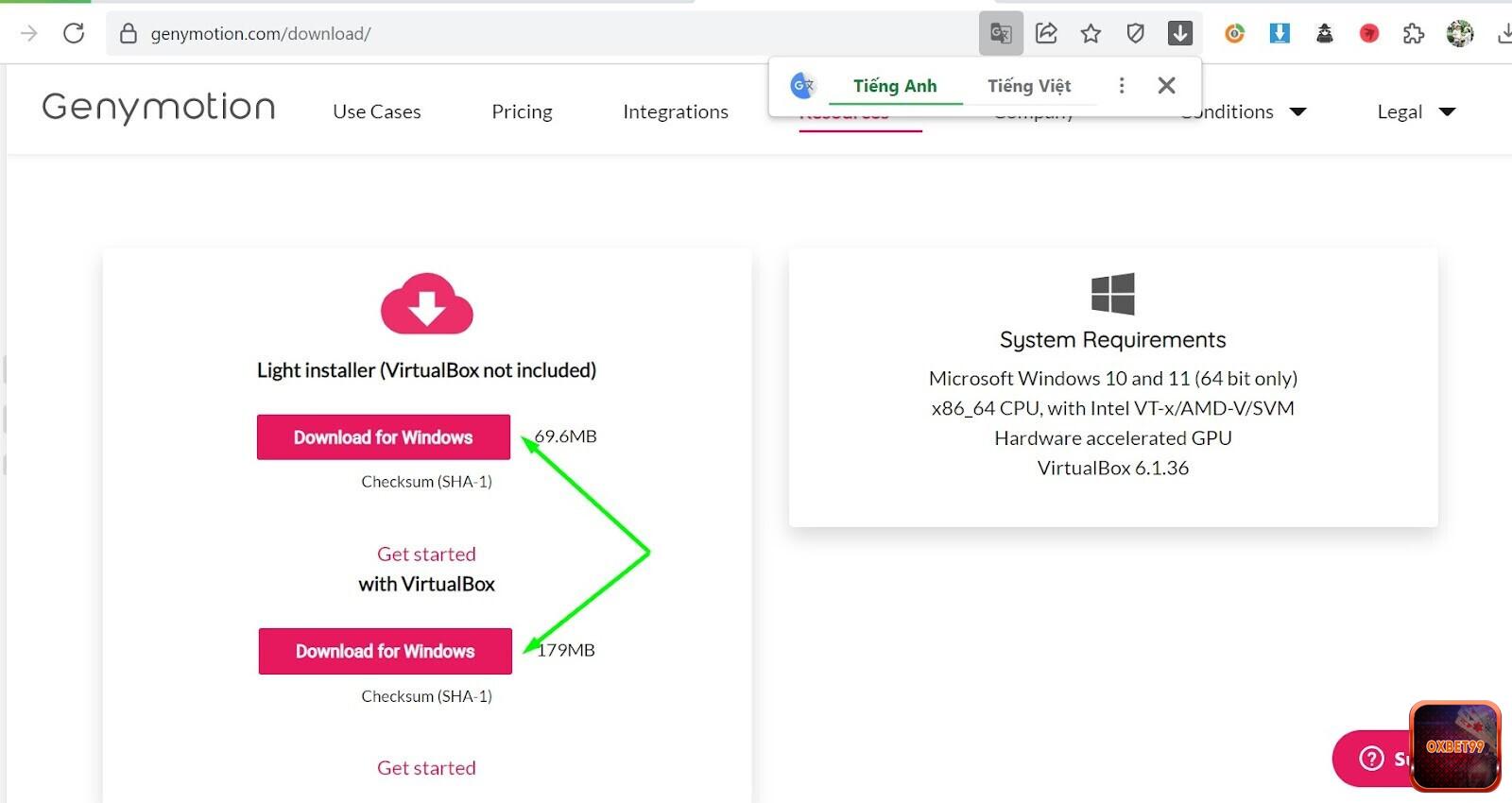Screen dimensions: 1512x803
Task: Click the Google Translate logo in popup
Action: point(802,86)
